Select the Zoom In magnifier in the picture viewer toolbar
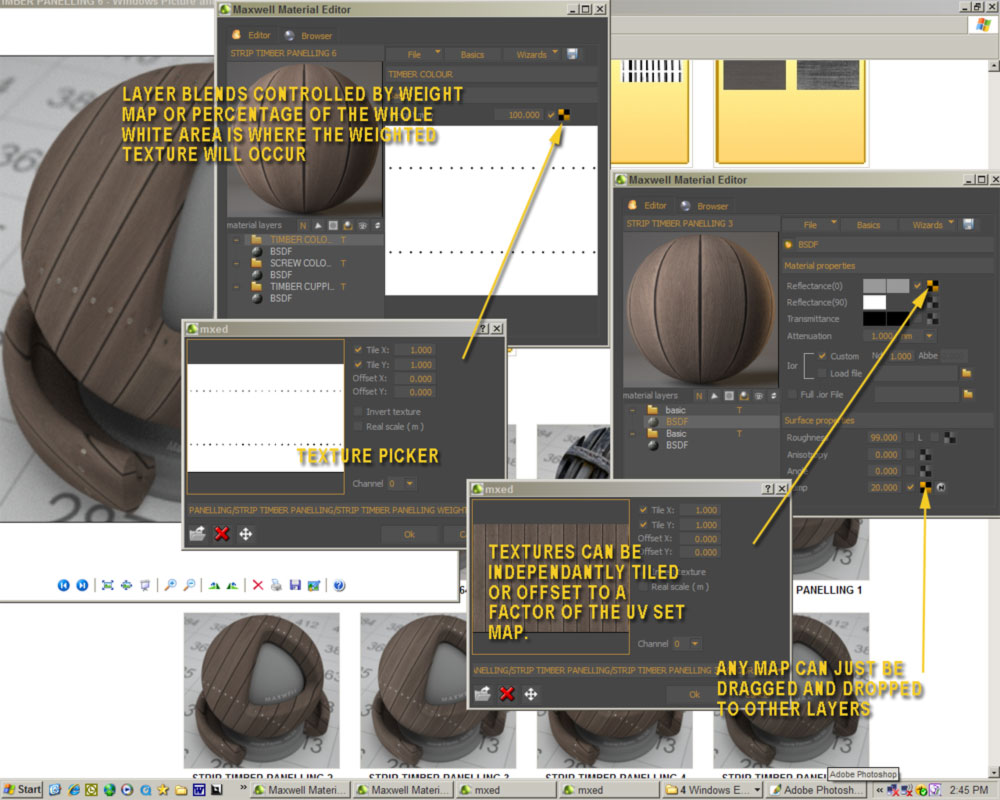The width and height of the screenshot is (1000, 800). point(171,585)
